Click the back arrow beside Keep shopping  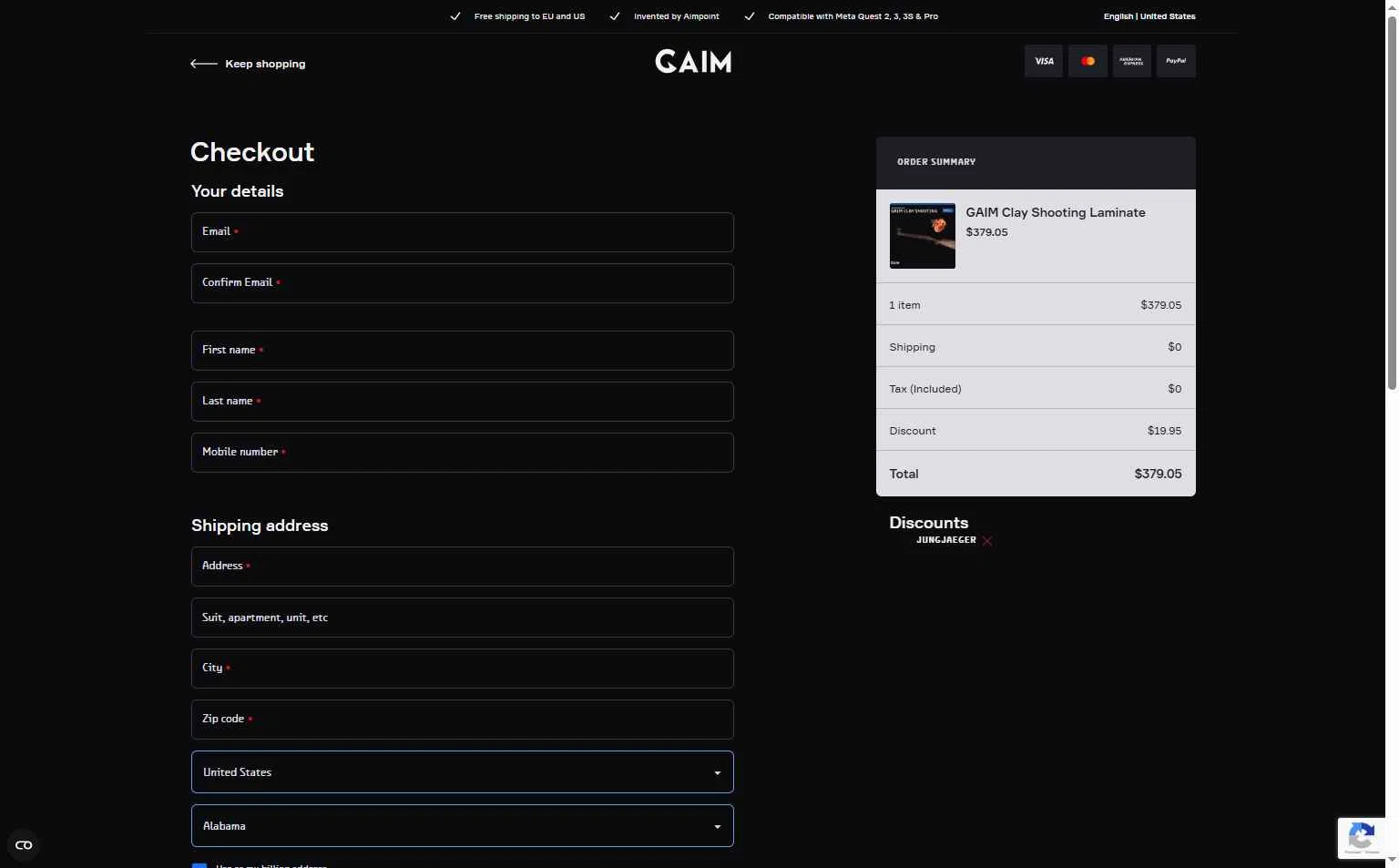tap(203, 64)
